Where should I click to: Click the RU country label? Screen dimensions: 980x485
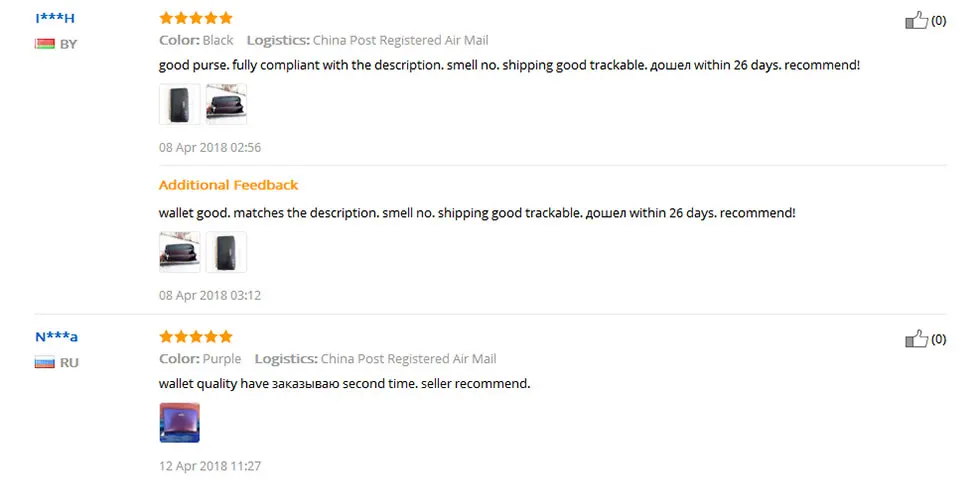69,363
